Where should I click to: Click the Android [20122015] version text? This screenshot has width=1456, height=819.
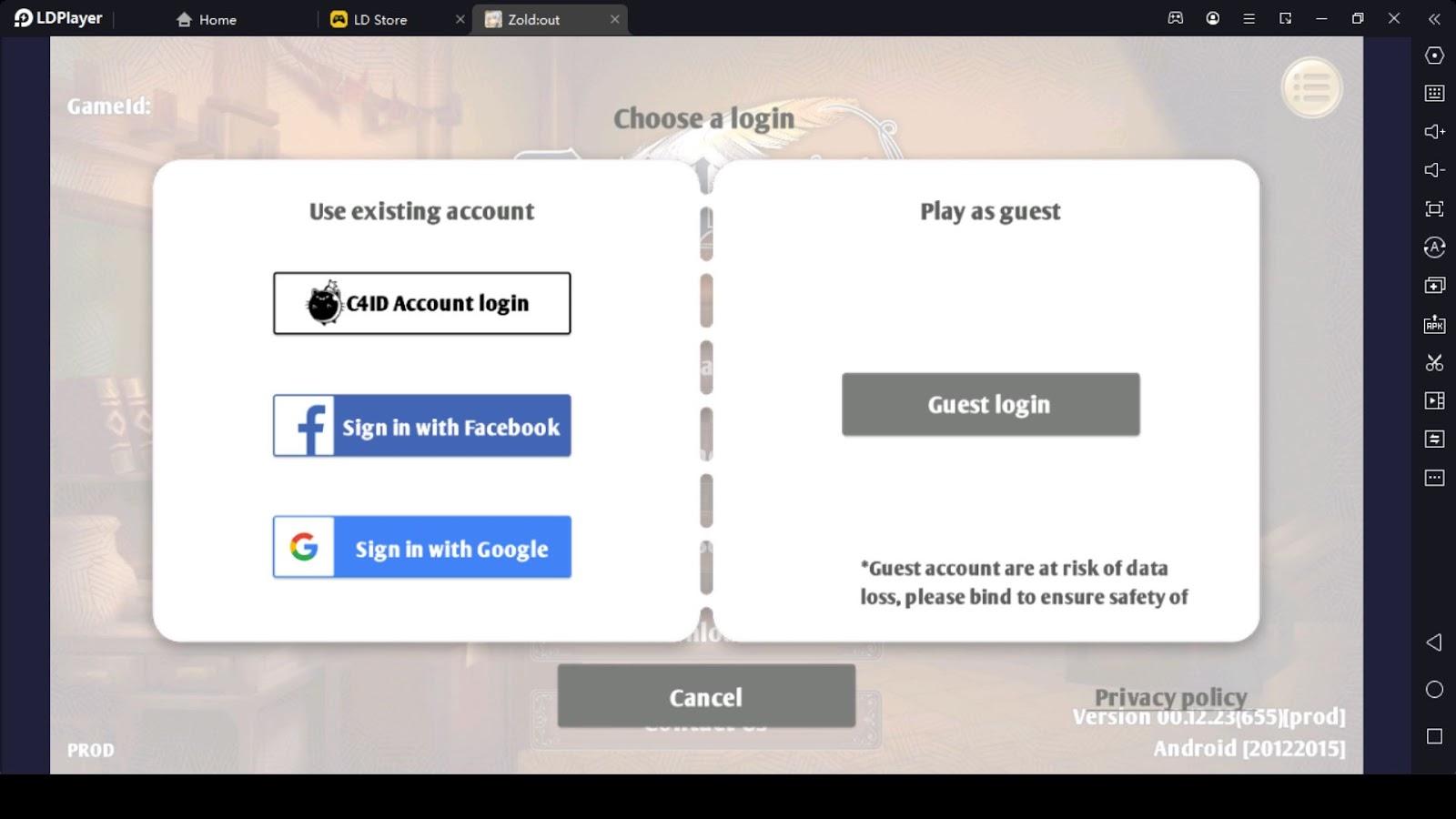click(x=1249, y=748)
